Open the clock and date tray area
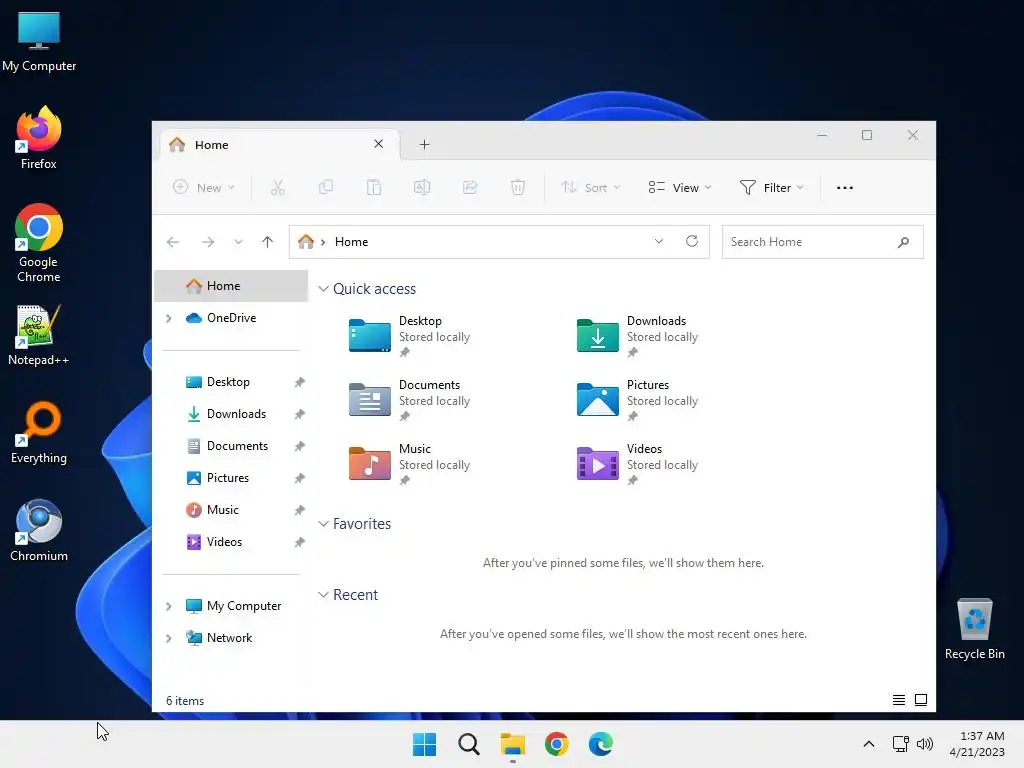Image resolution: width=1024 pixels, height=768 pixels. (x=977, y=744)
